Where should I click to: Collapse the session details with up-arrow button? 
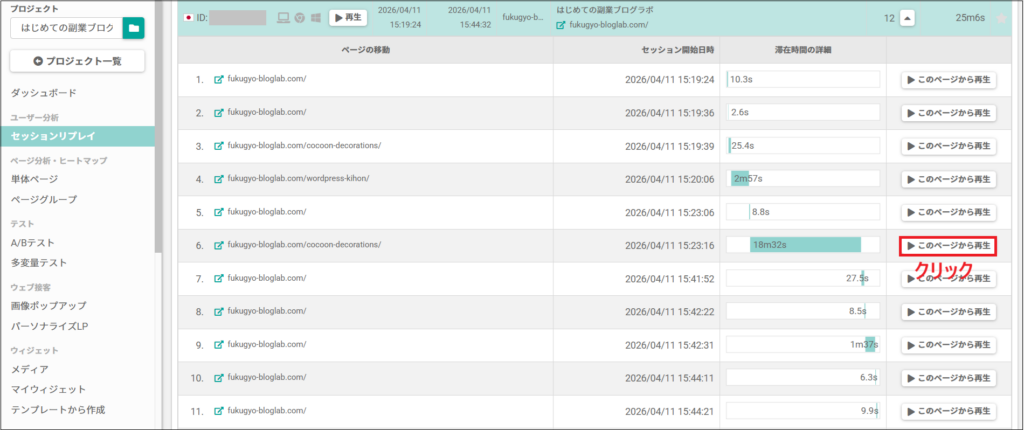pyautogui.click(x=907, y=18)
